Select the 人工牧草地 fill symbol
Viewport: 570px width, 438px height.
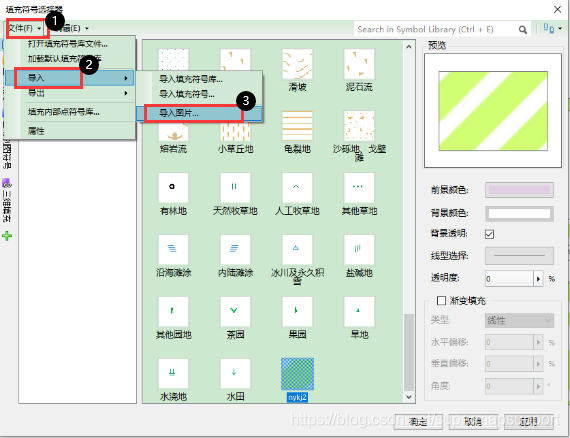coord(297,194)
